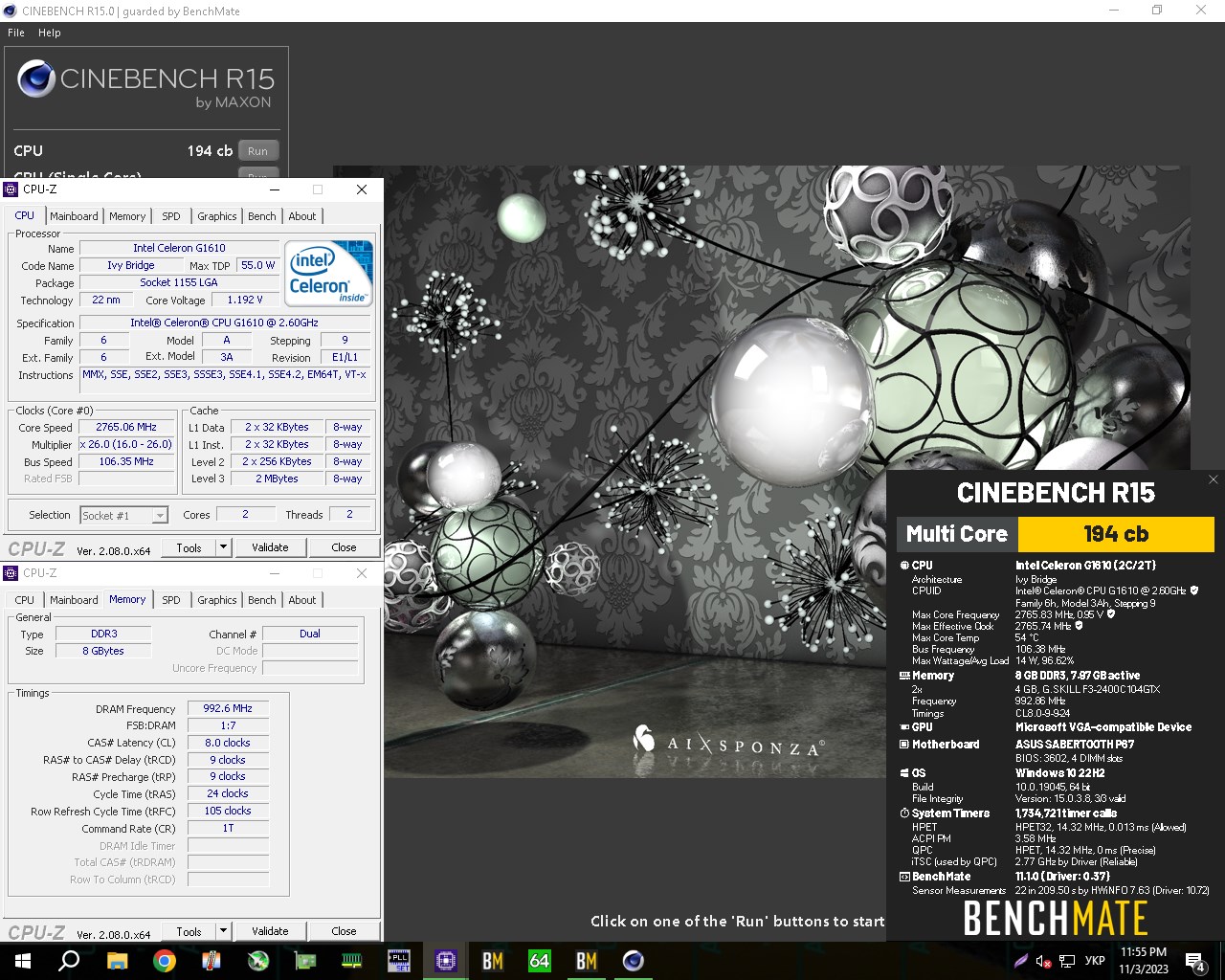Close the BenchMate result overlay panel
Image resolution: width=1225 pixels, height=980 pixels.
coord(1214,479)
